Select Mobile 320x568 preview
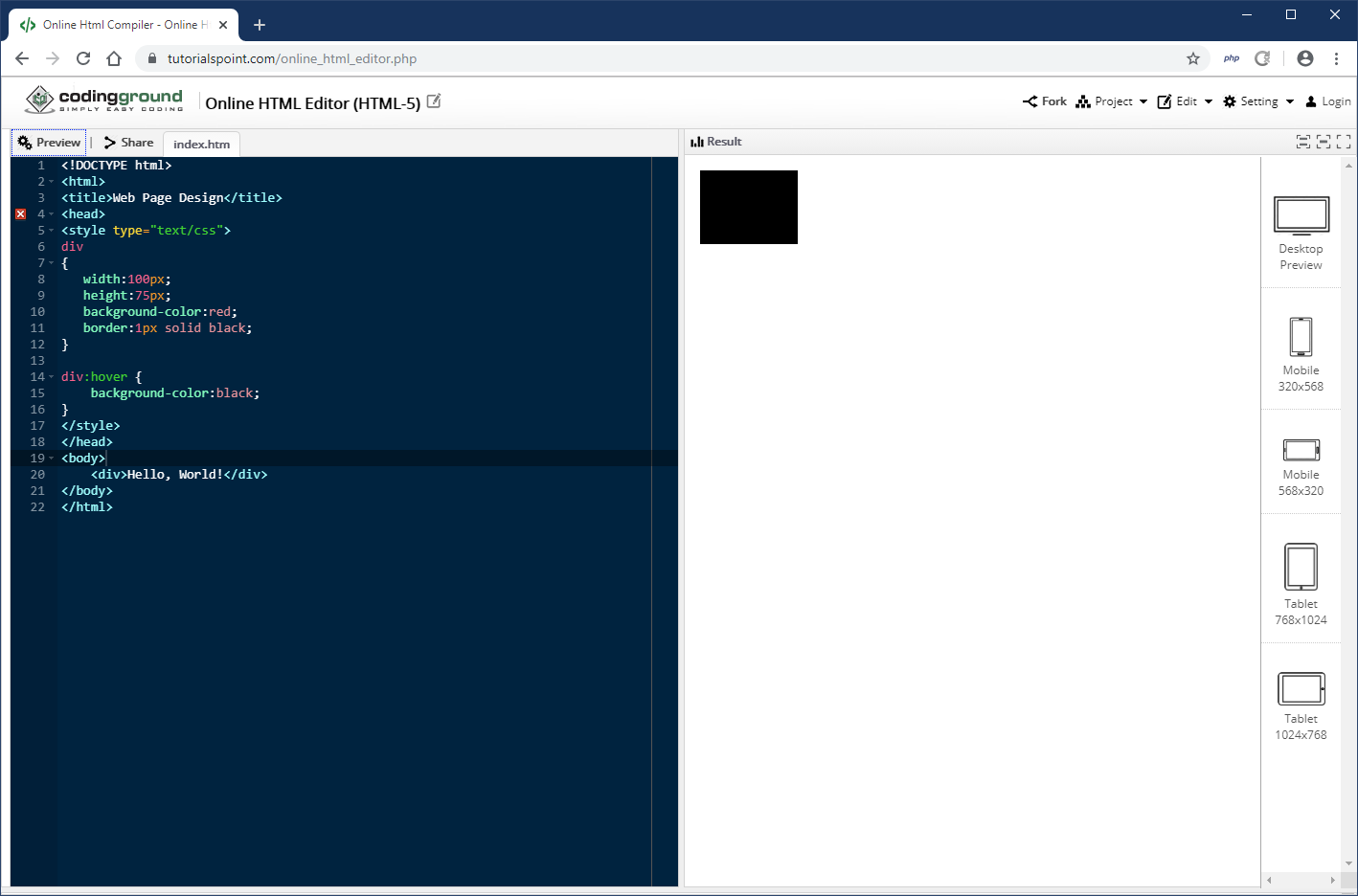Image resolution: width=1358 pixels, height=896 pixels. pos(1301,354)
